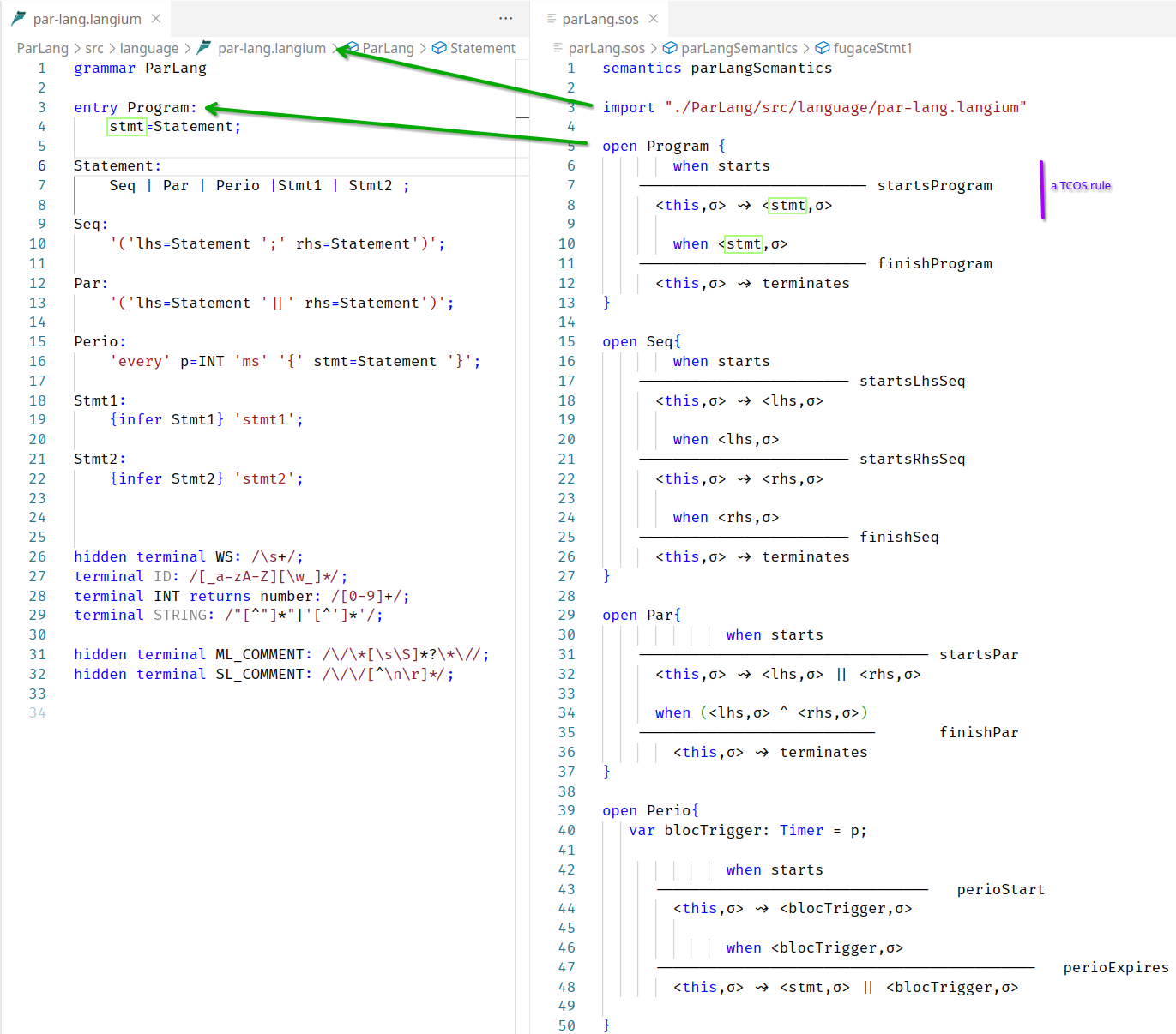Click 'SL_COMMENT:' terminal on line 32
Screen dimensions: 1176x1034
[x=264, y=675]
